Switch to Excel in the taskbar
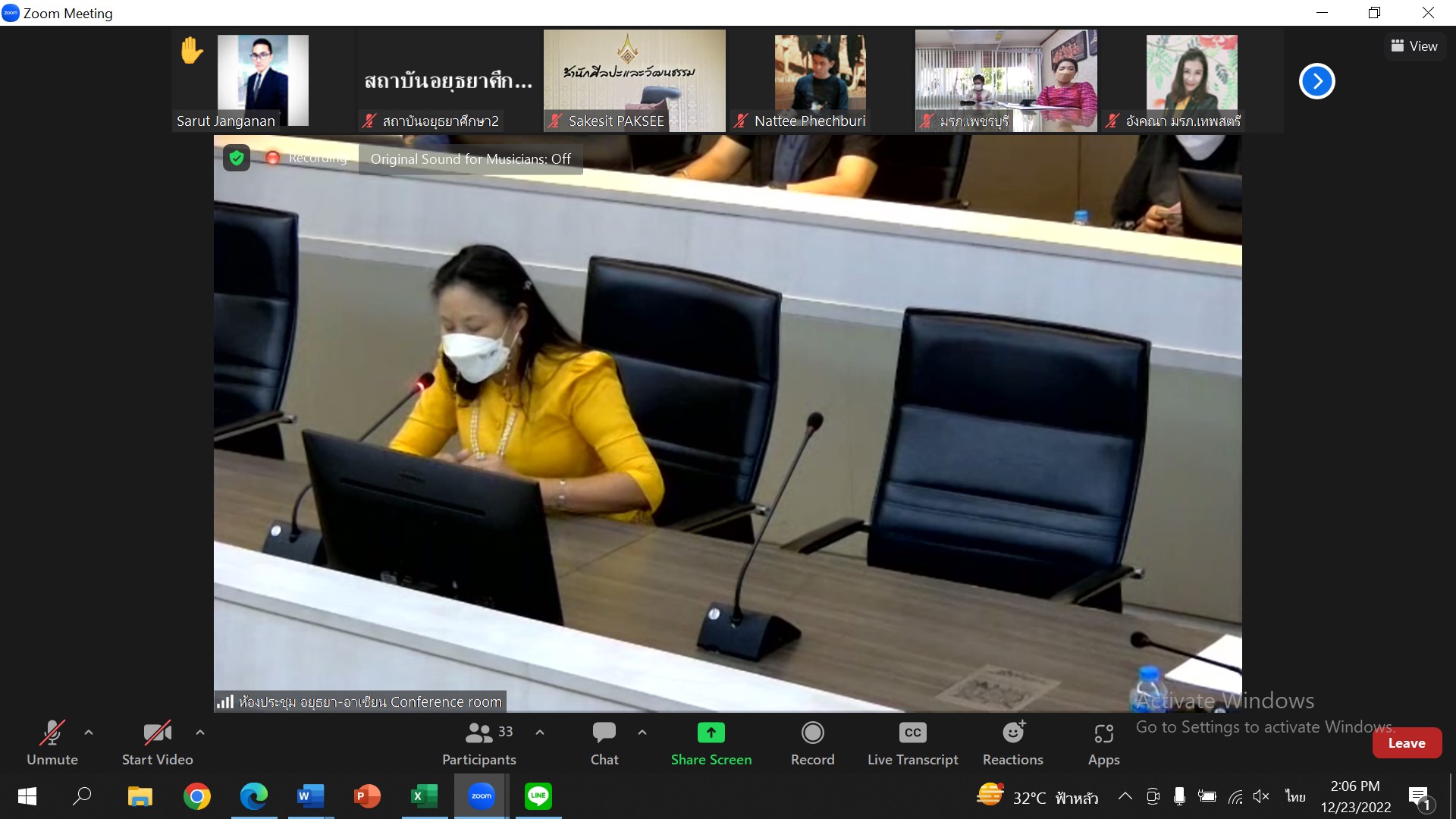The image size is (1456, 819). [x=425, y=796]
